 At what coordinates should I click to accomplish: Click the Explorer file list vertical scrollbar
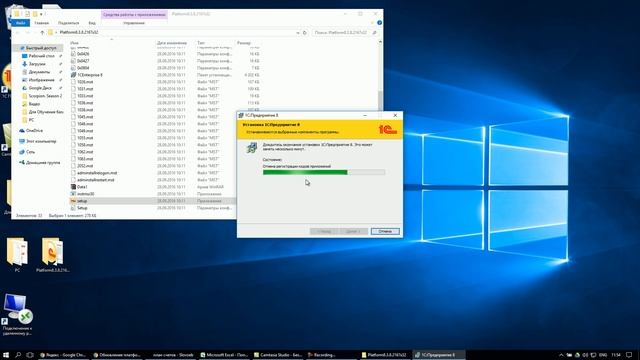380,102
